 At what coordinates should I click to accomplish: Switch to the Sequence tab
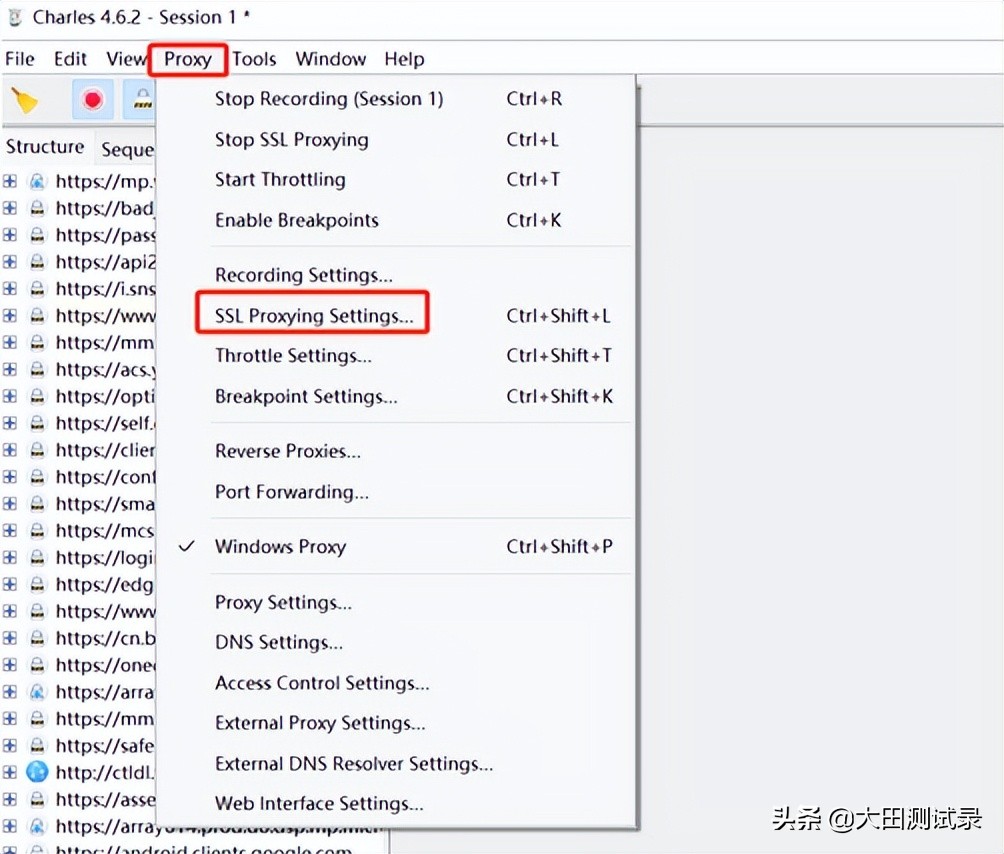click(x=127, y=149)
